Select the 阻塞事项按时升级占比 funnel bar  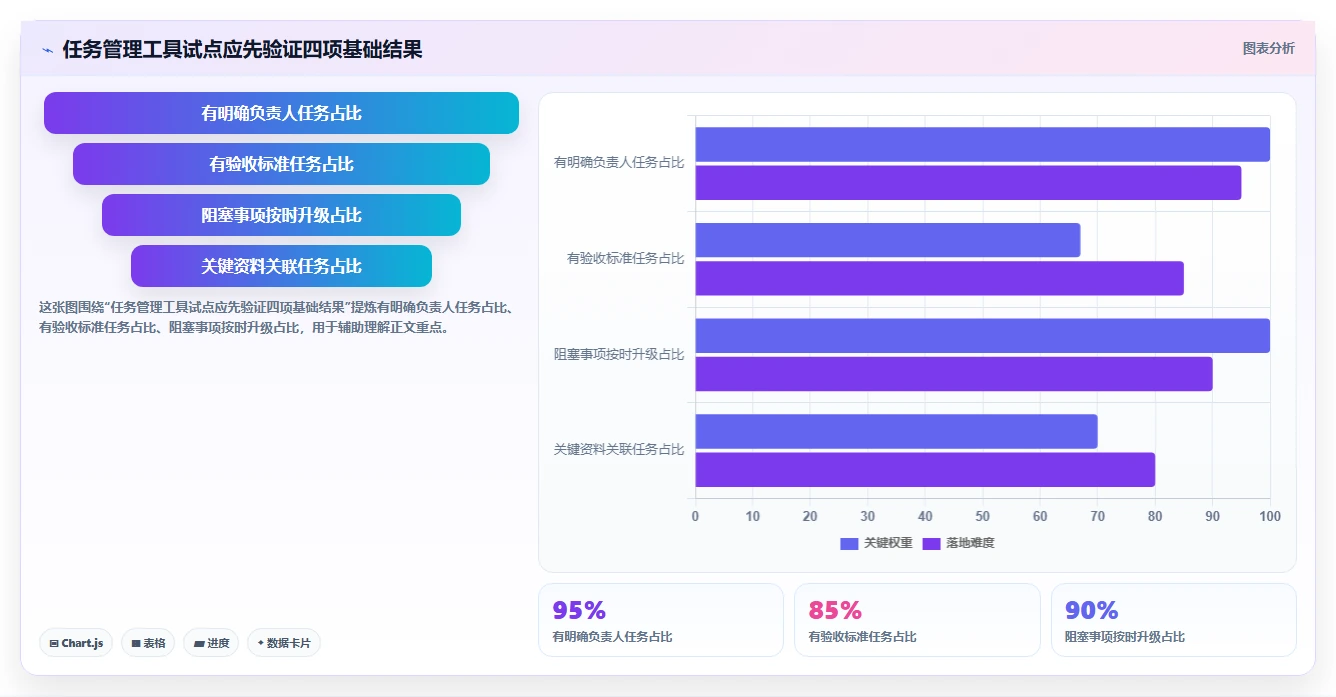281,215
